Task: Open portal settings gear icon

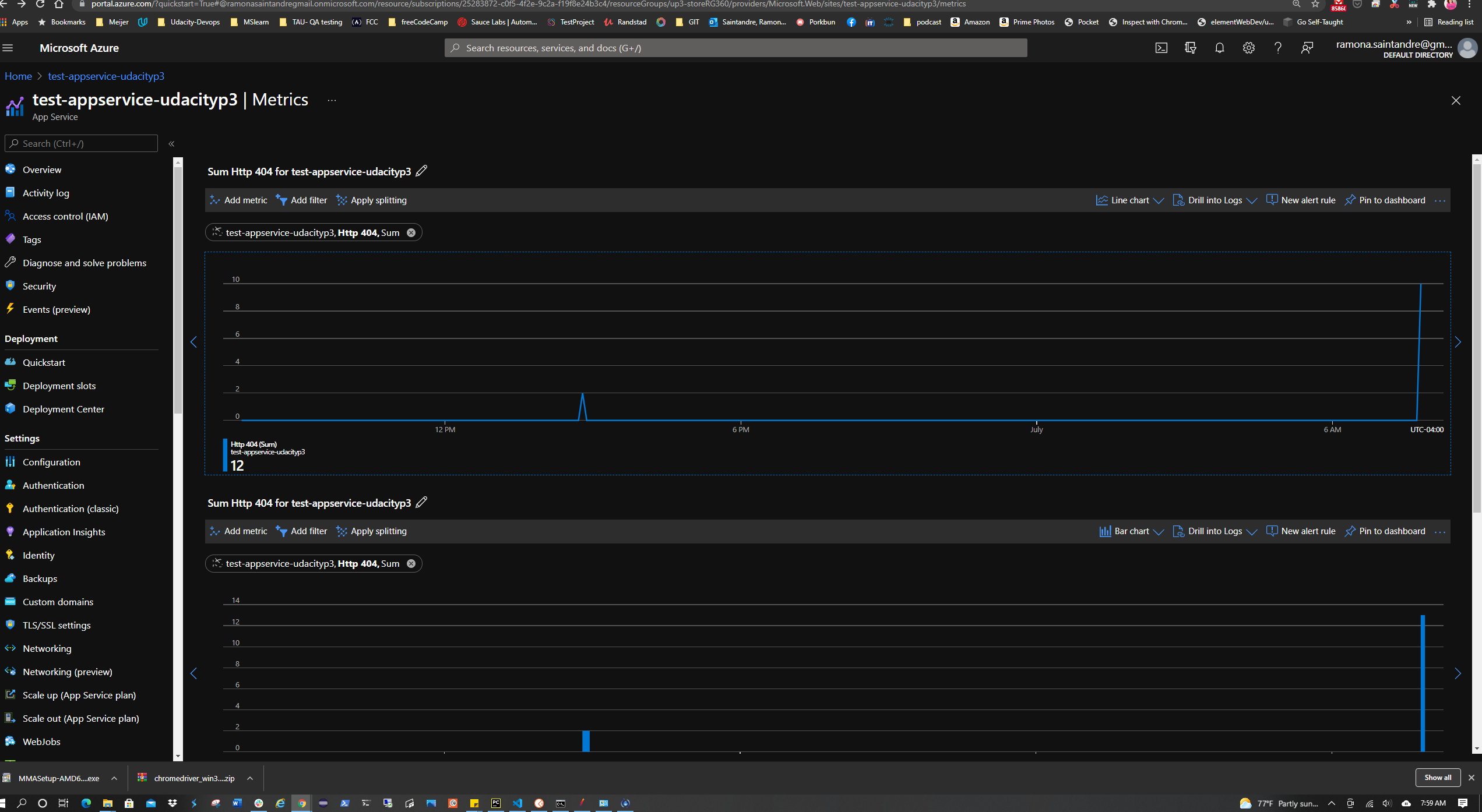Action: pos(1248,48)
